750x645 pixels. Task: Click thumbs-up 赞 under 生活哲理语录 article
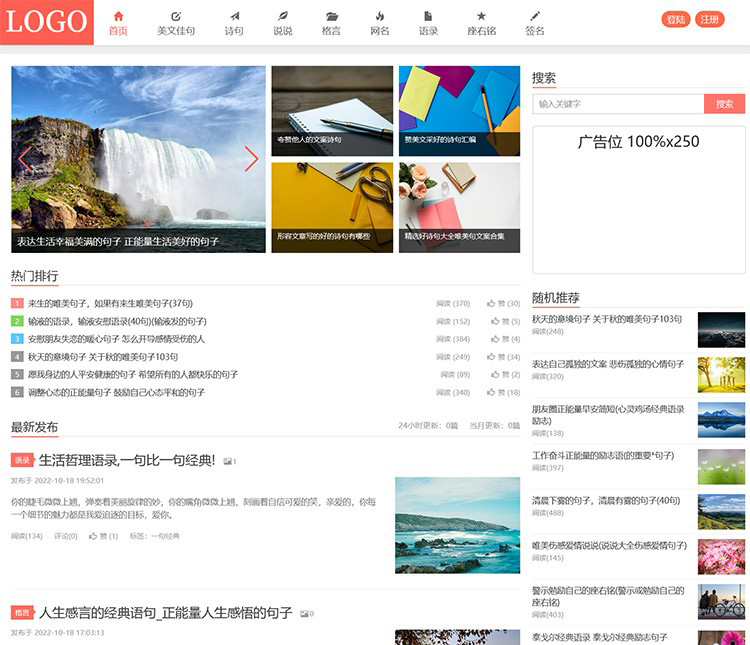pos(91,536)
